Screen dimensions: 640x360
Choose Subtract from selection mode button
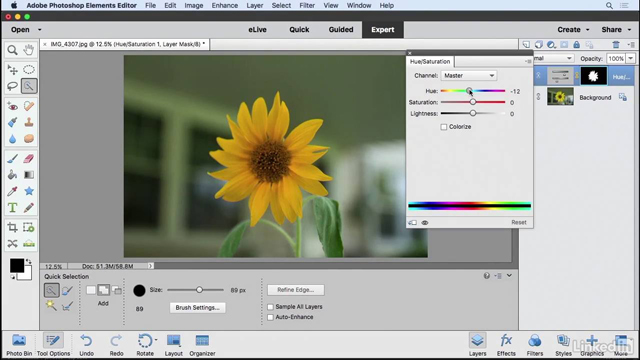pyautogui.click(x=117, y=290)
